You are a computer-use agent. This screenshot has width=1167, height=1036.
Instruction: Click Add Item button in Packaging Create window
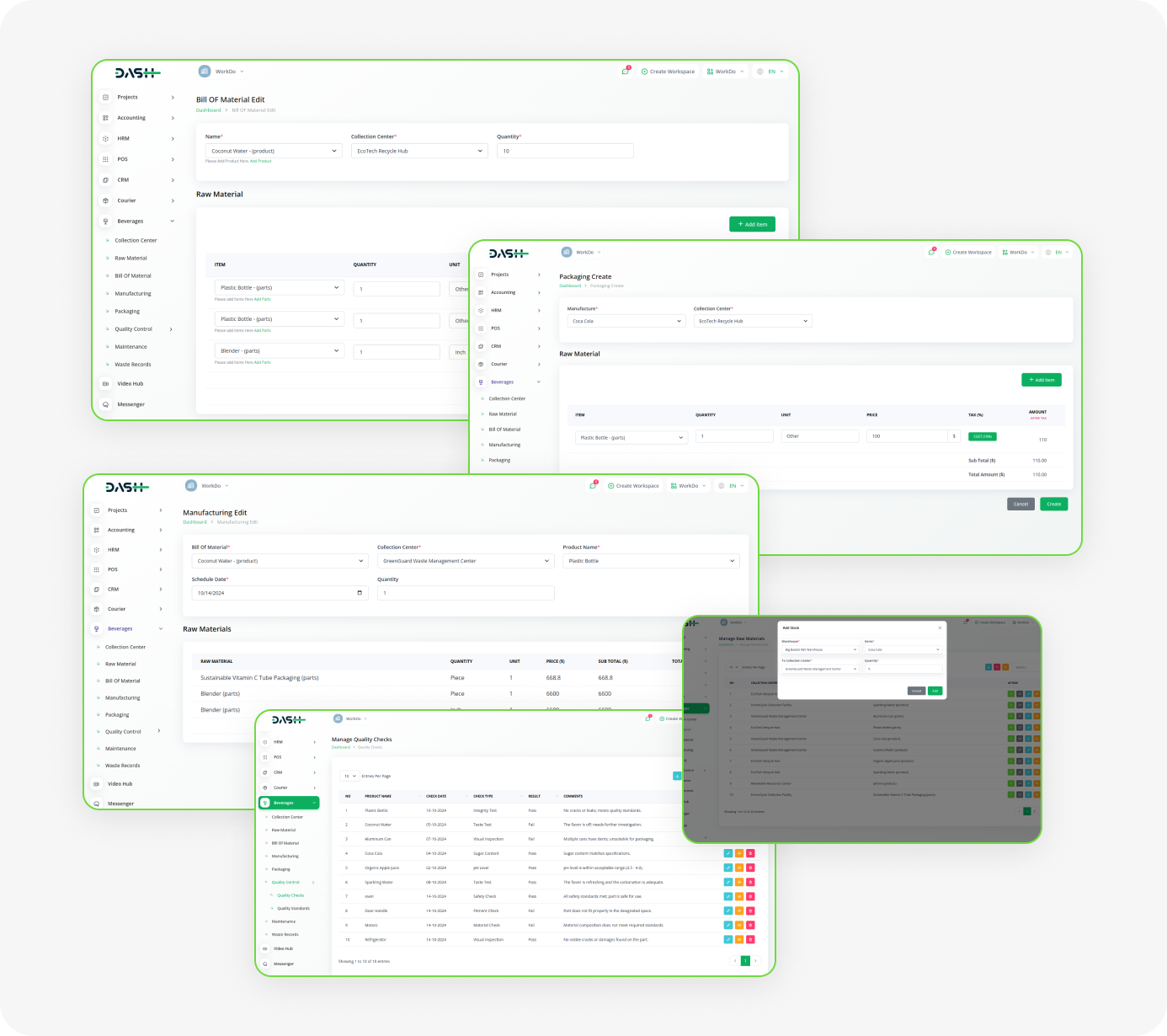pos(1042,380)
